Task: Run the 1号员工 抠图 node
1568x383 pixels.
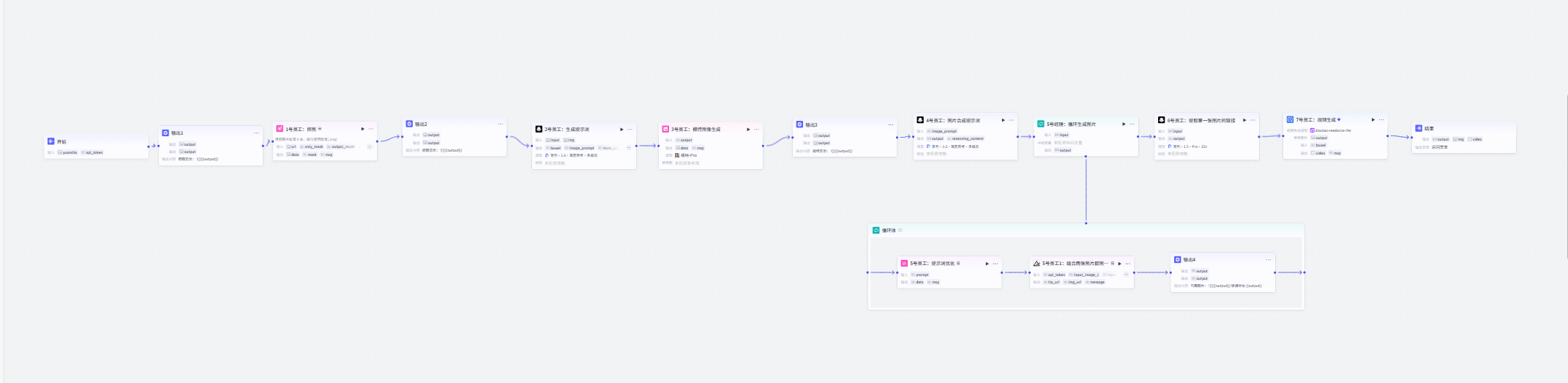Action: pos(362,129)
